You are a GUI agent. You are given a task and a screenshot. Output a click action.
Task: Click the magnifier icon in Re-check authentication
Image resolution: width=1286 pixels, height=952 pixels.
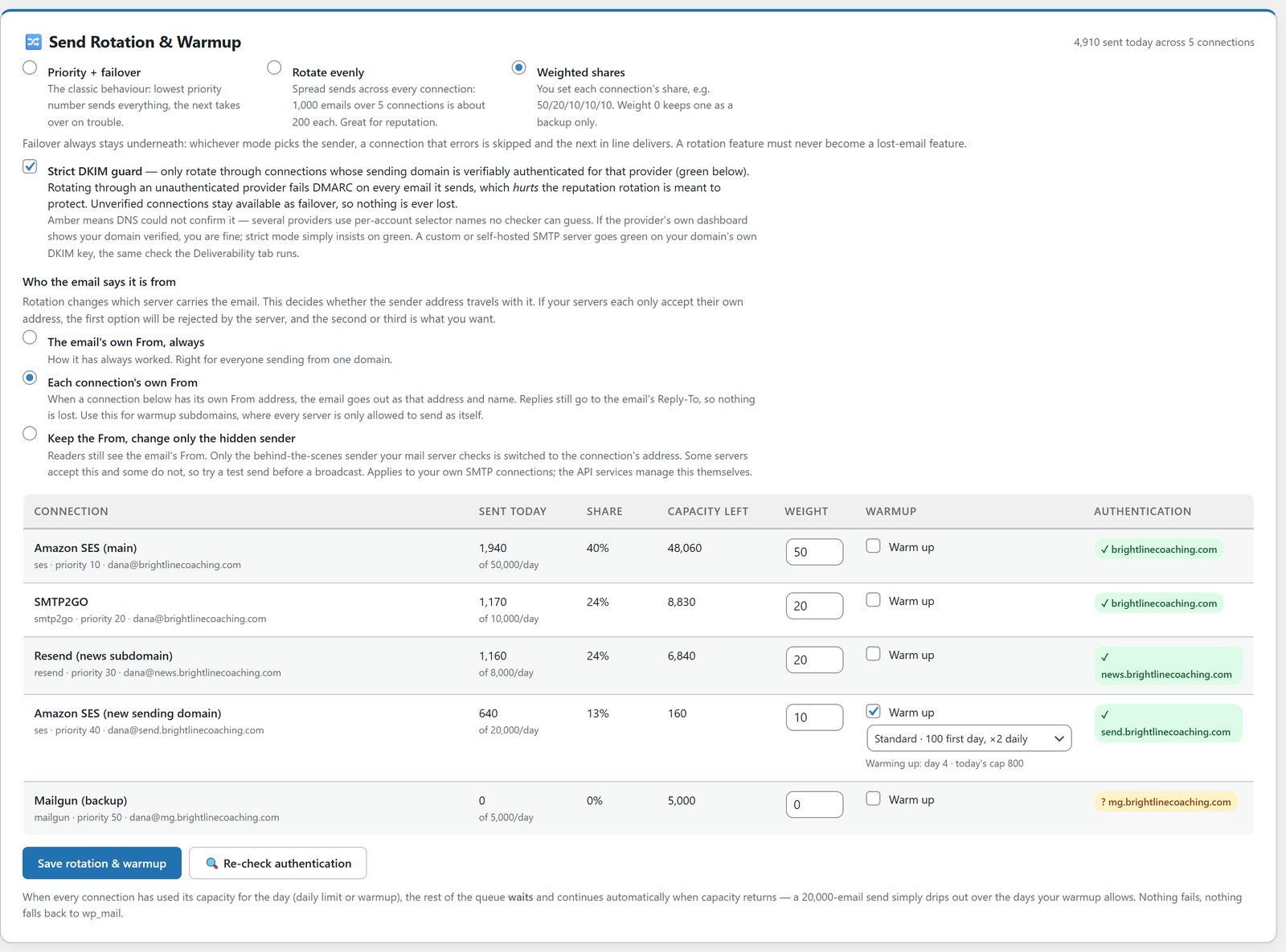(212, 863)
